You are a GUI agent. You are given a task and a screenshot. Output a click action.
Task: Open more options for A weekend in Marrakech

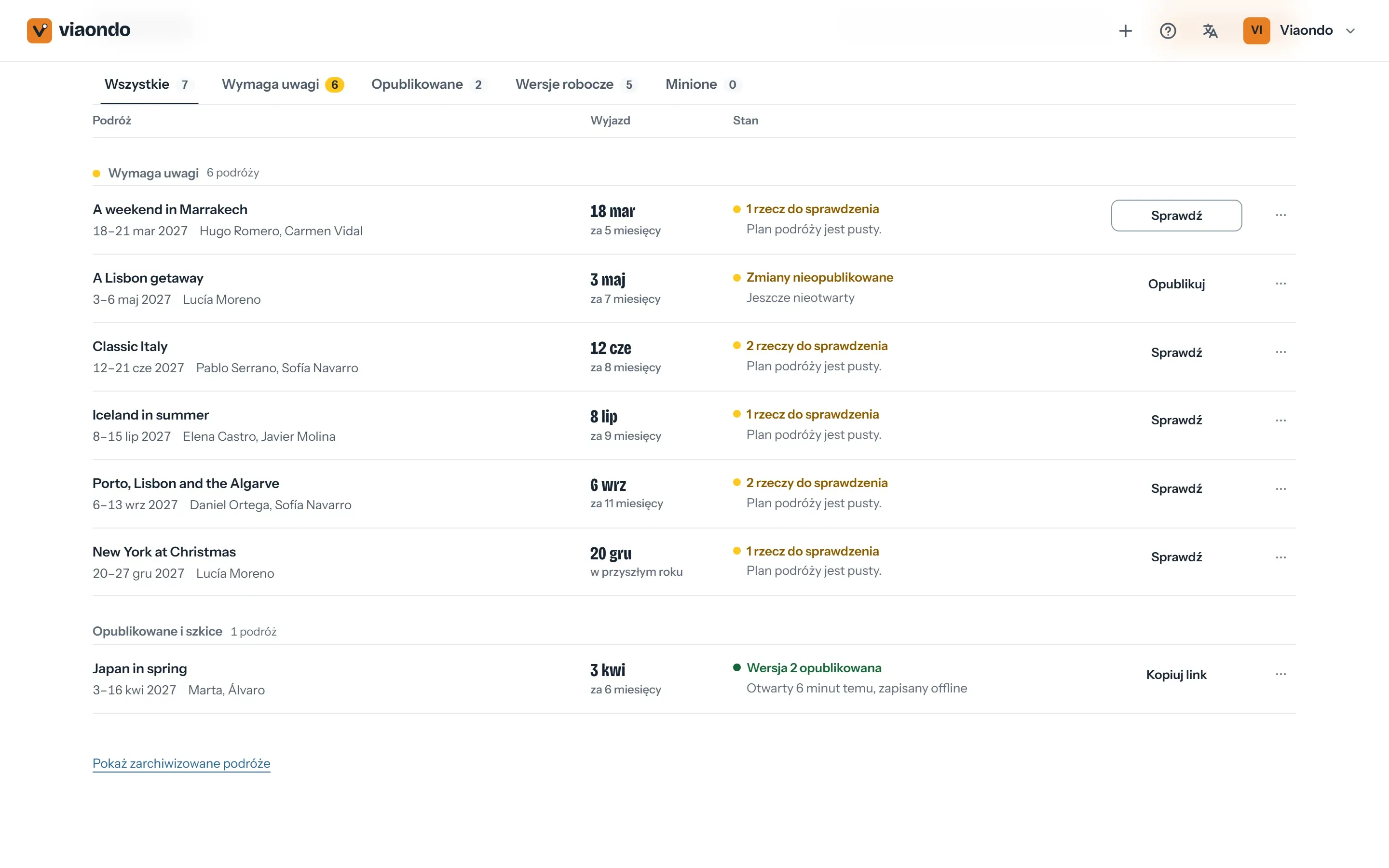coord(1280,215)
